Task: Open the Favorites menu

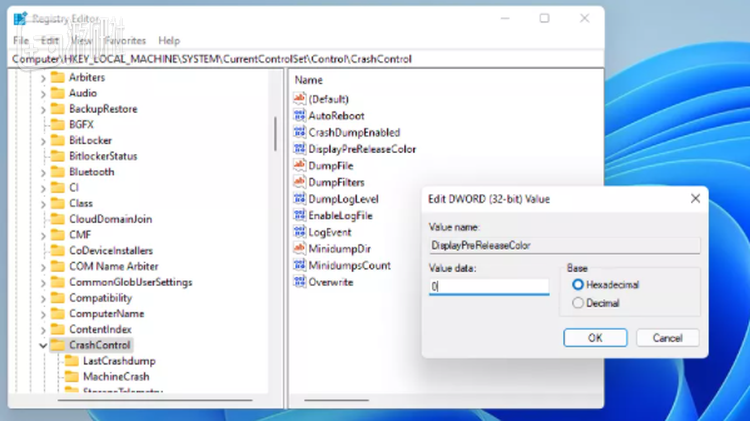Action: click(125, 41)
